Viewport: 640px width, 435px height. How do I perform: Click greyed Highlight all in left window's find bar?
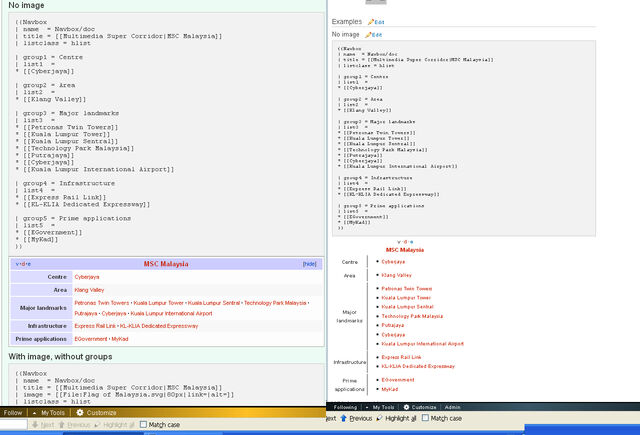115,425
